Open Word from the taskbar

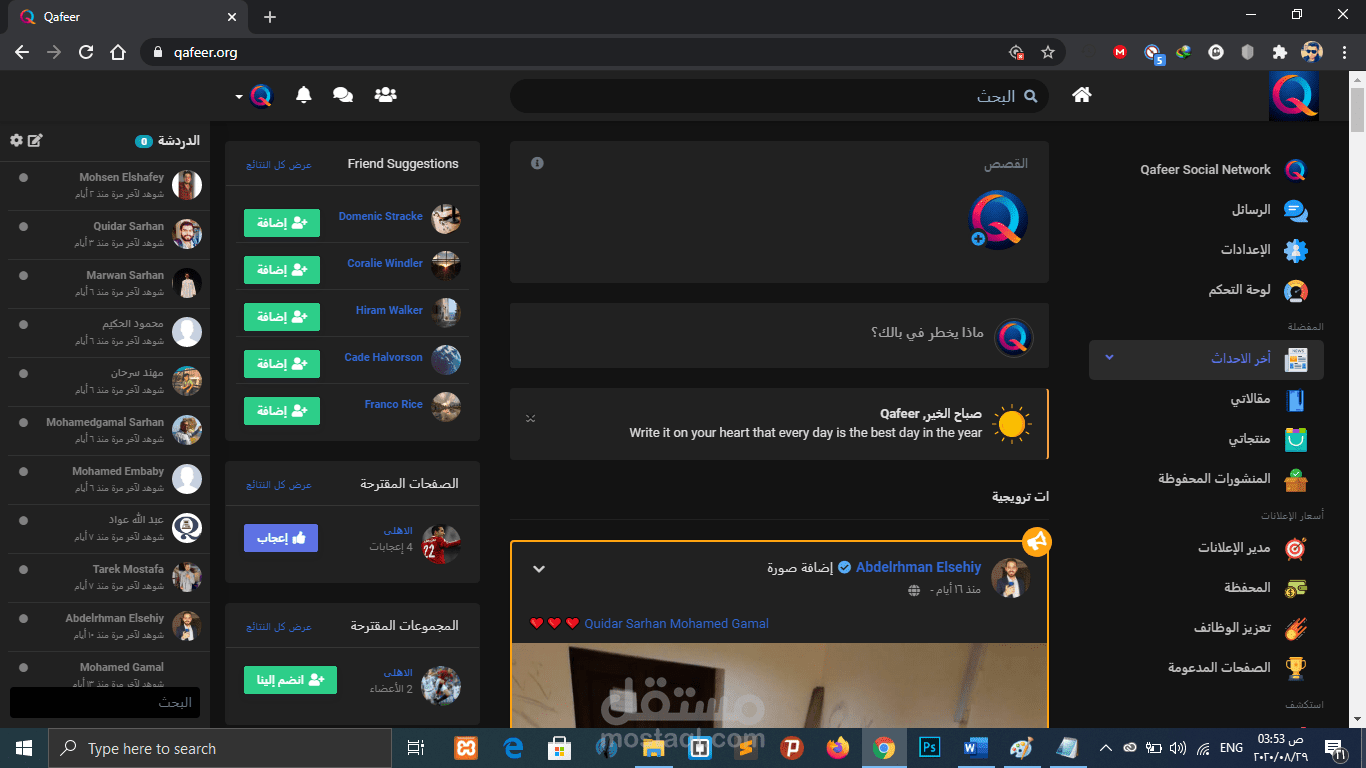(975, 748)
